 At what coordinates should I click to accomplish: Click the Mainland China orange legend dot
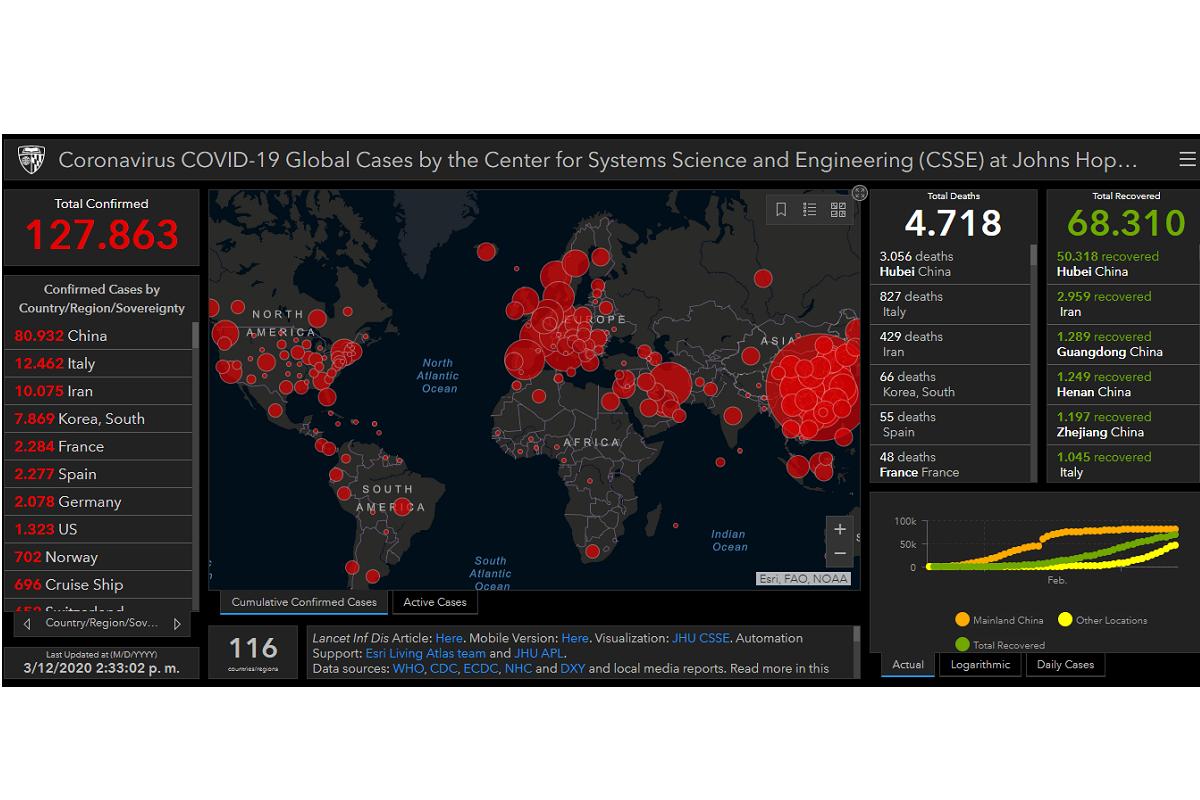(962, 620)
